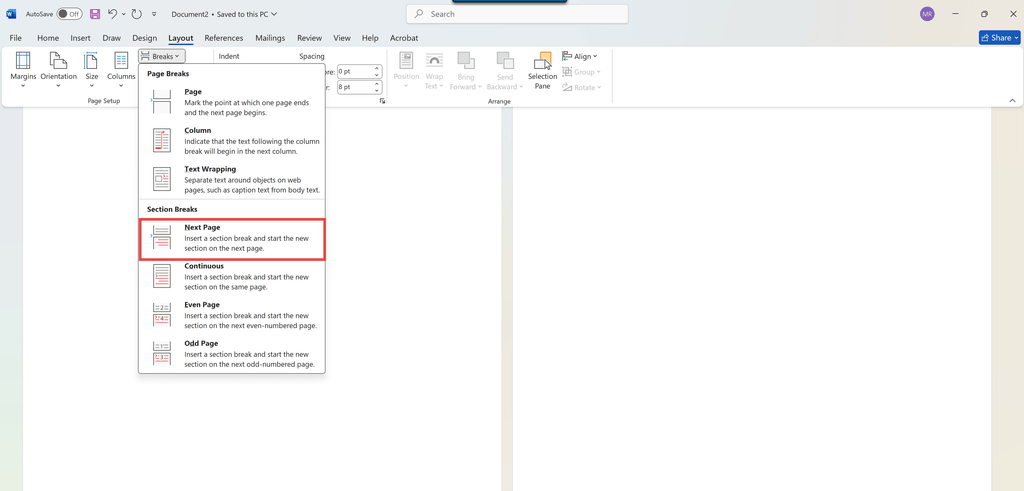
Task: Open Customize Quick Access Toolbar menu
Action: [153, 14]
